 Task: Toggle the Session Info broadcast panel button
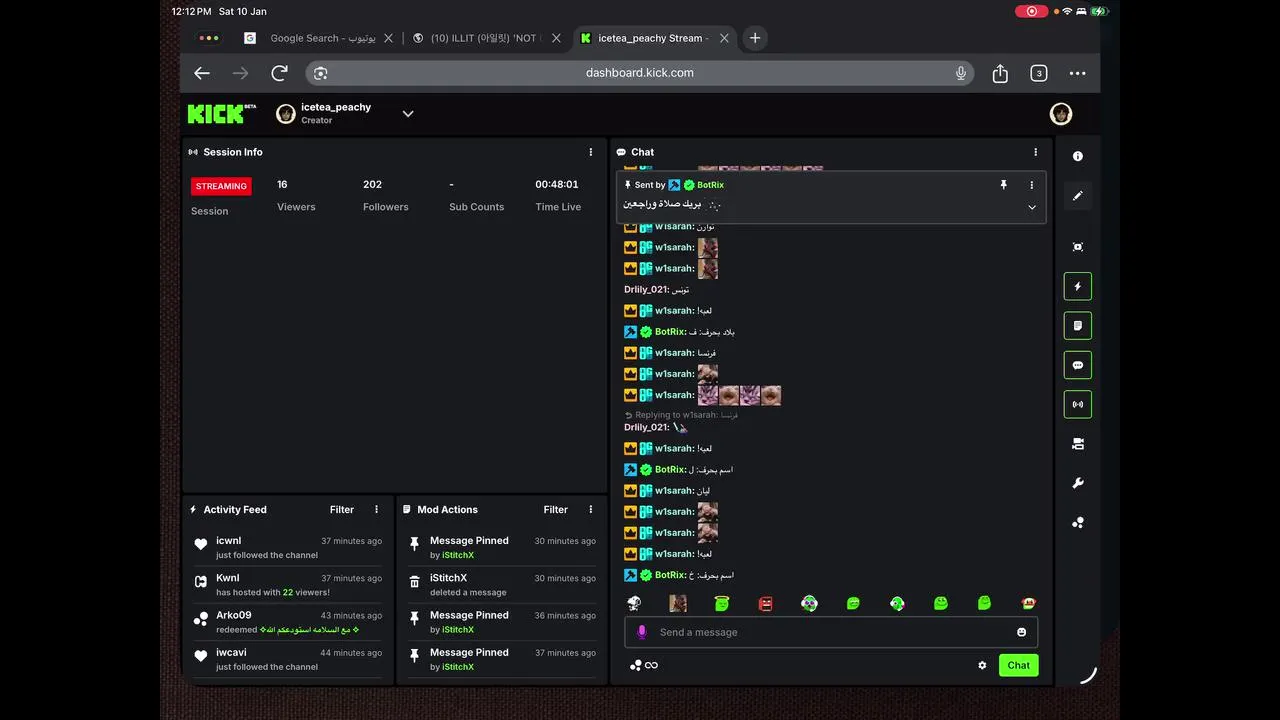click(x=1077, y=404)
